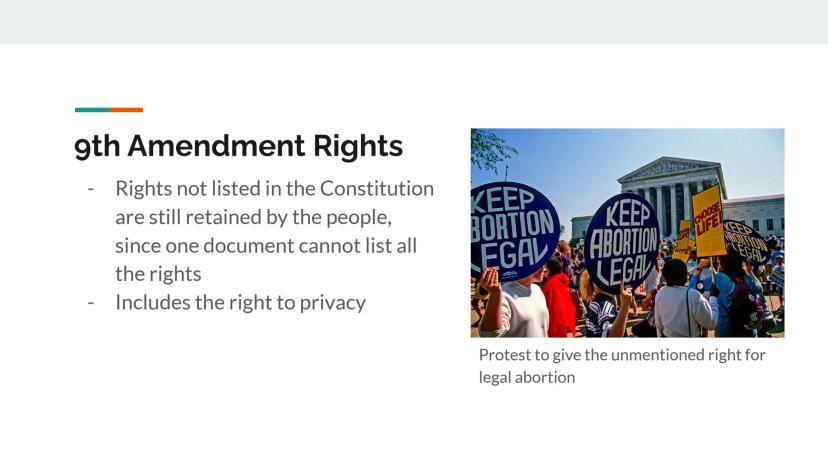Click the word "privacy" in the second bullet
The width and height of the screenshot is (828, 466).
tap(333, 302)
